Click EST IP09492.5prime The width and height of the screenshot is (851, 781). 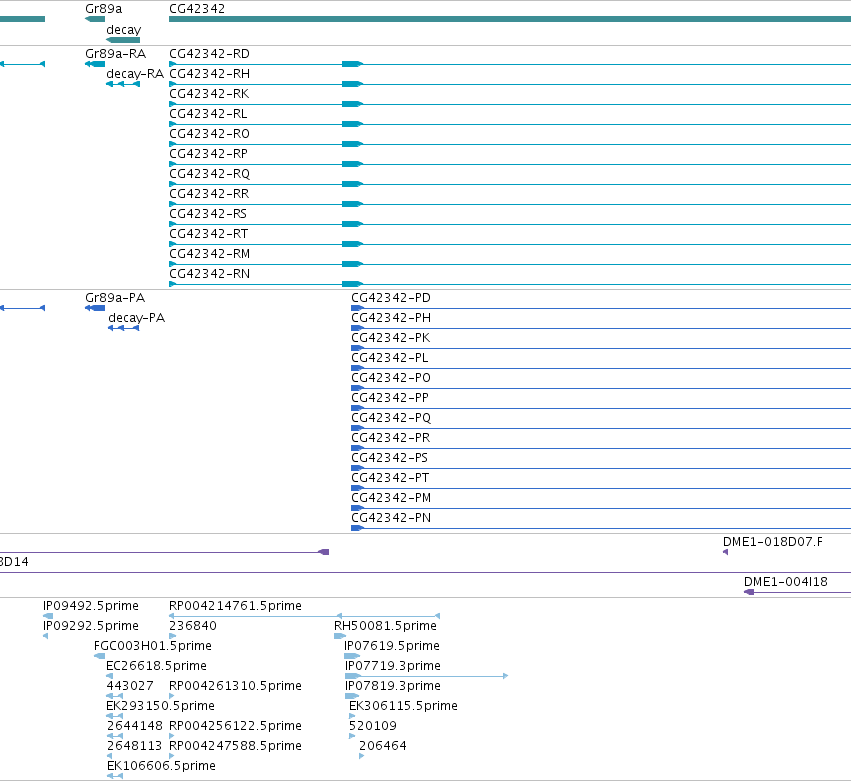(x=91, y=606)
